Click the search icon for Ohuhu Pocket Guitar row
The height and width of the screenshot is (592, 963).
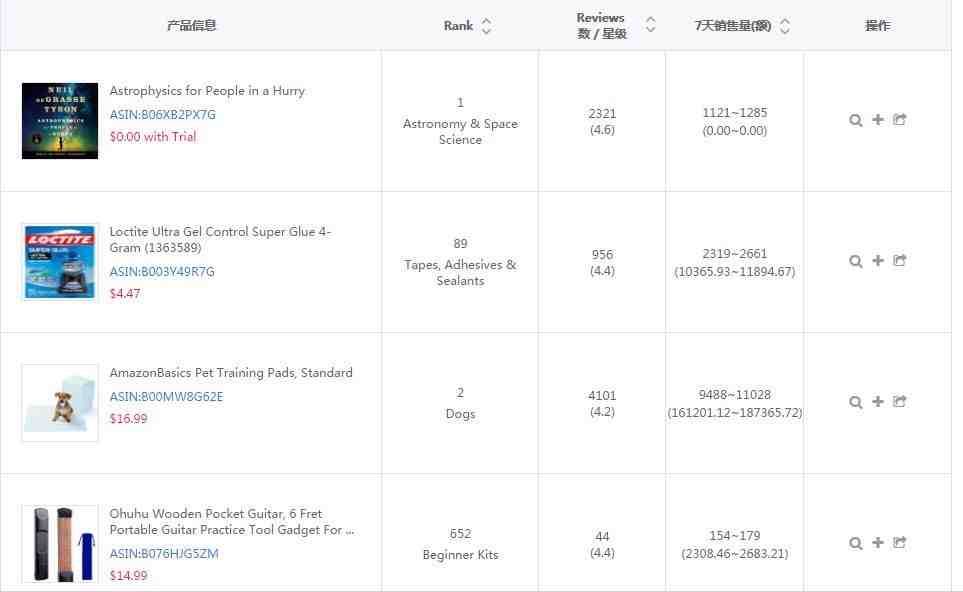tap(856, 543)
